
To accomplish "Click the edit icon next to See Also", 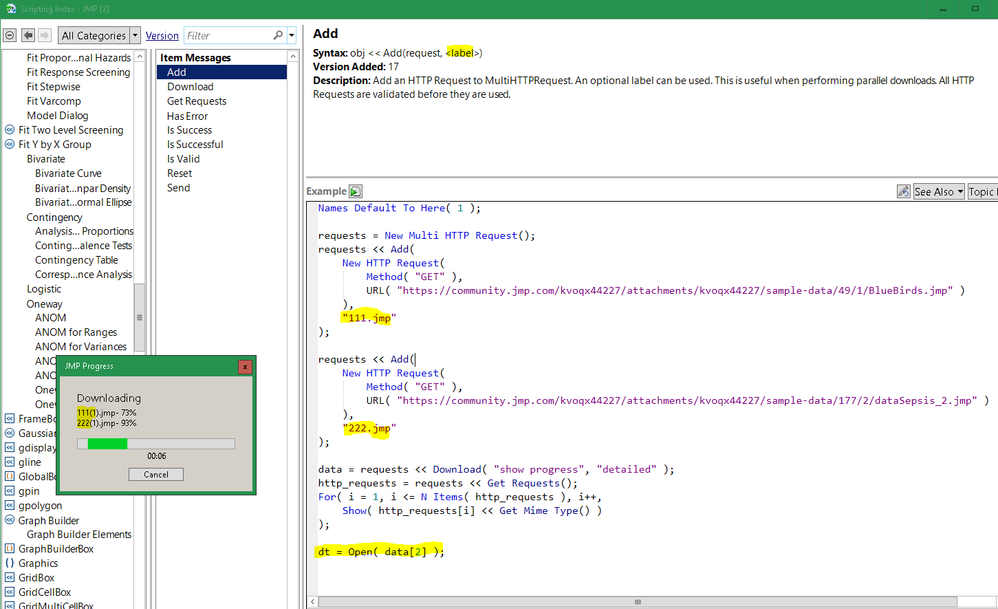I will click(905, 190).
